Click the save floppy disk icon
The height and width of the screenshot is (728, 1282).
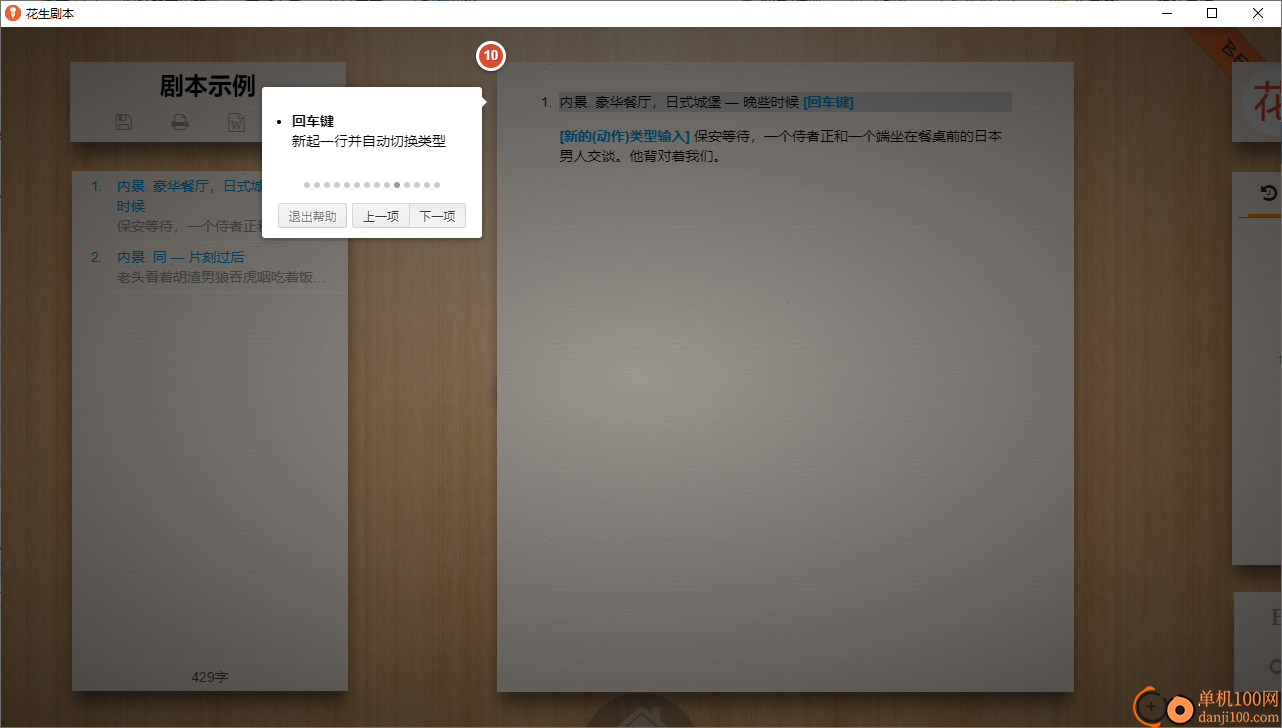[x=124, y=122]
